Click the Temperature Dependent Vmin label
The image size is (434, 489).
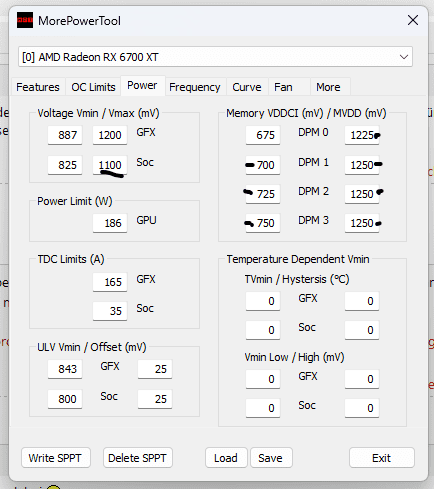pos(298,259)
